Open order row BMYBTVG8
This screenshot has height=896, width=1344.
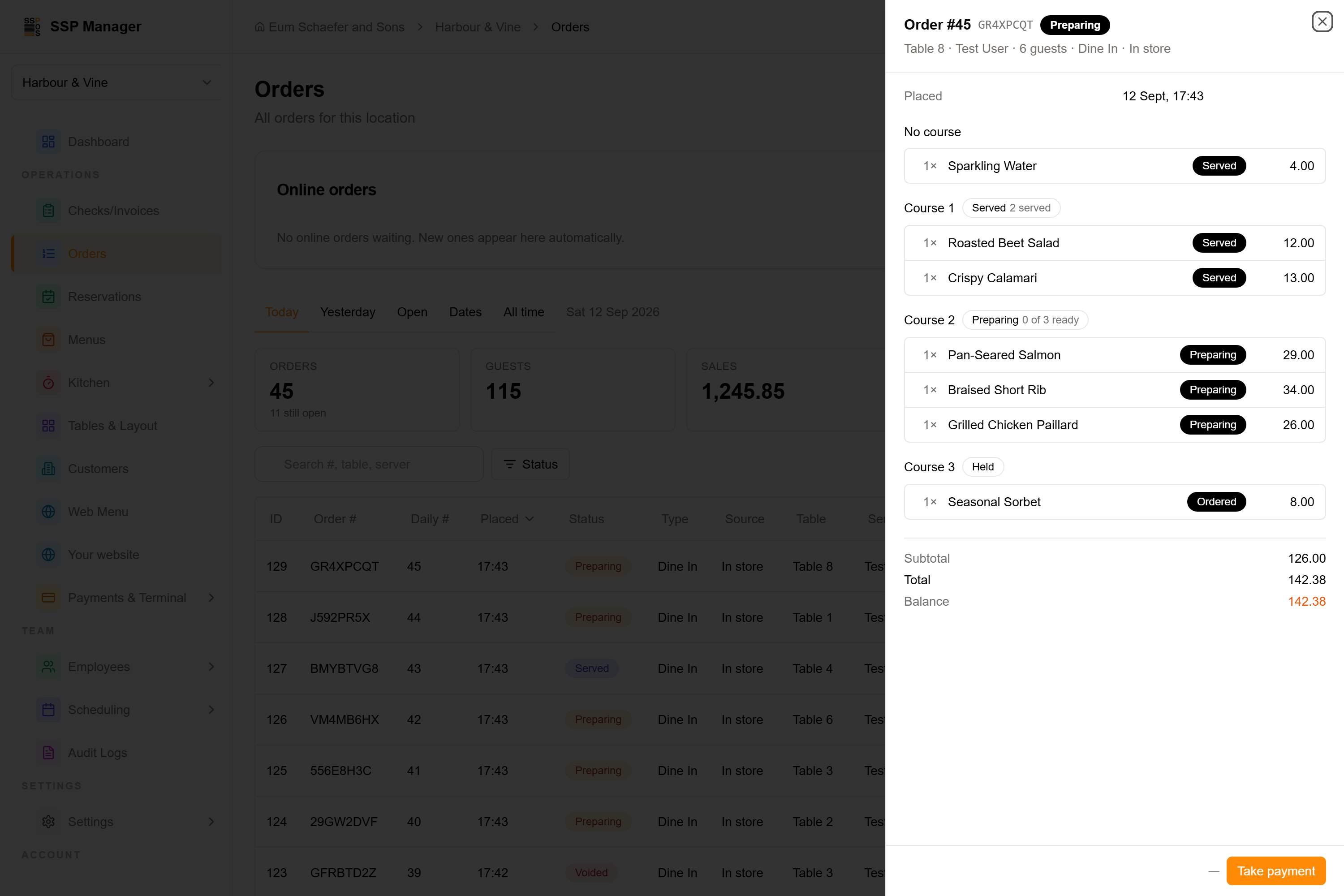570,668
